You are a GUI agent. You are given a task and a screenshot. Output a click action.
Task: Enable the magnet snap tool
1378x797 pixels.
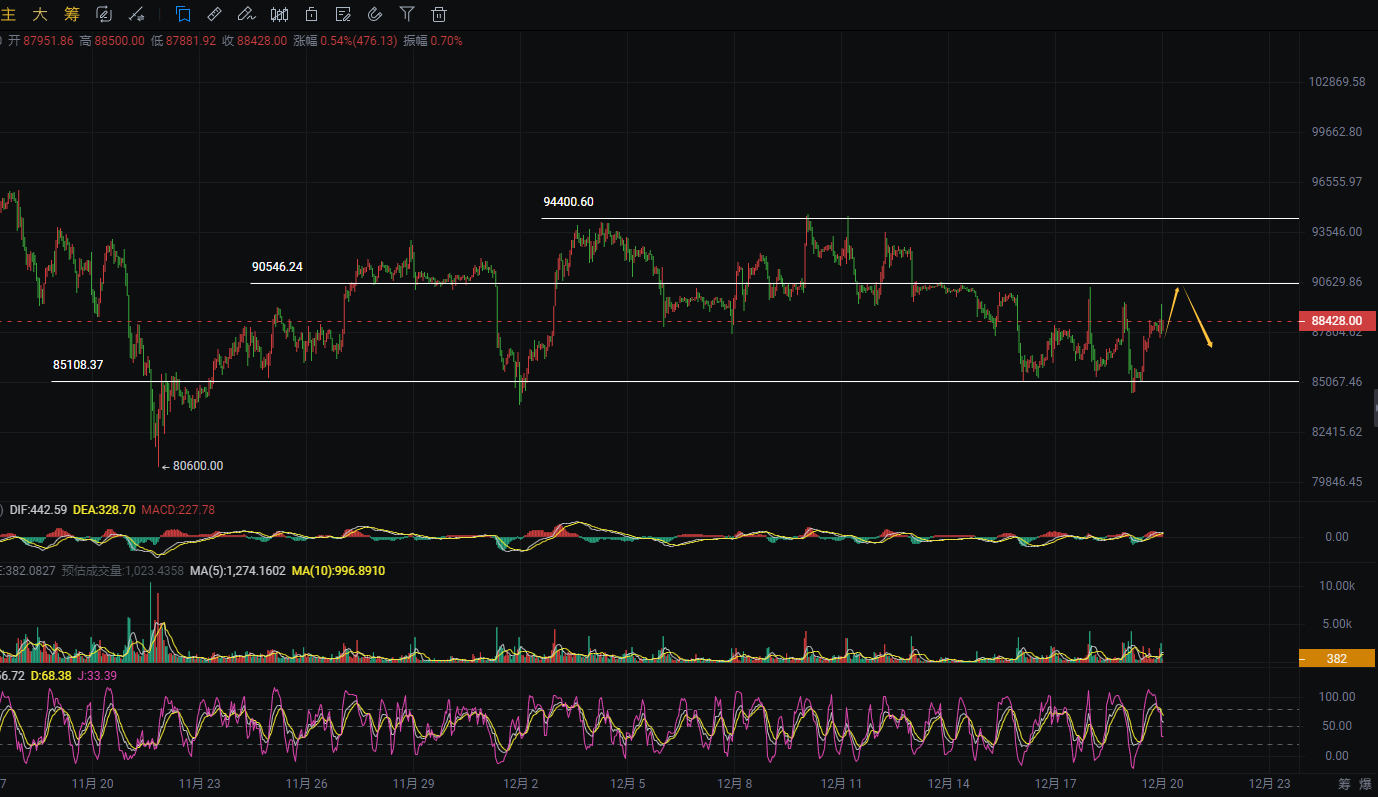click(x=375, y=14)
